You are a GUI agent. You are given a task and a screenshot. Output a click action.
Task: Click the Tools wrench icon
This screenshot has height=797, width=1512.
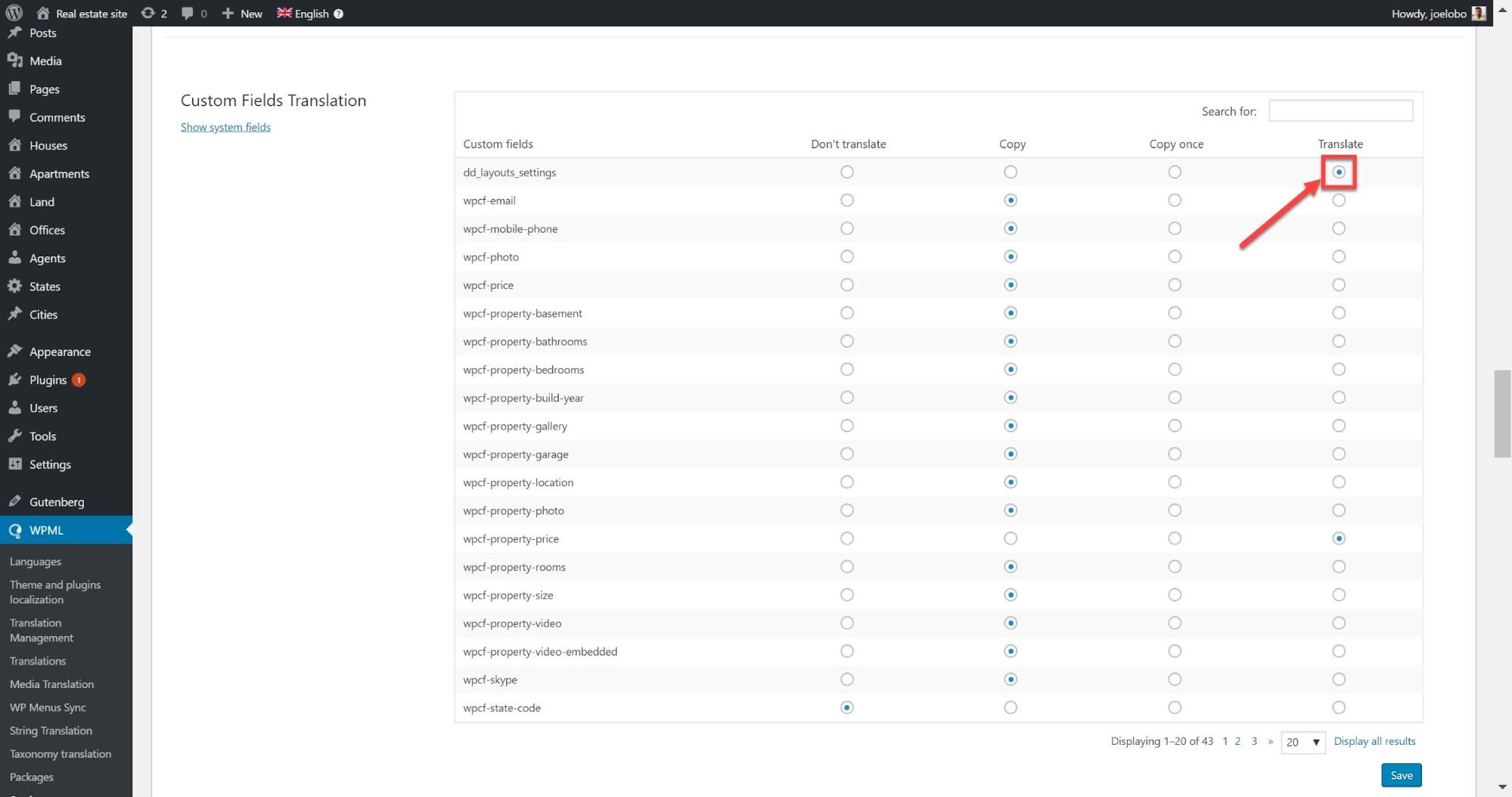coord(15,436)
